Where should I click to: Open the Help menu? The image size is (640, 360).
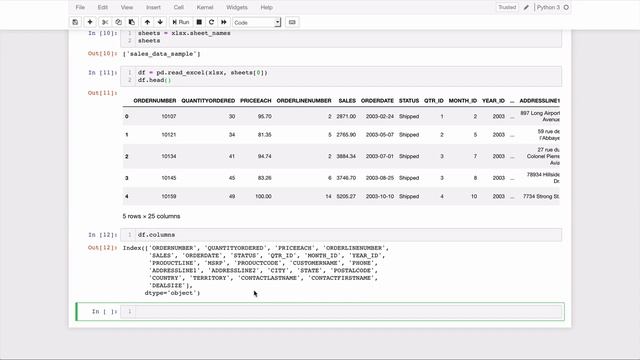point(267,7)
